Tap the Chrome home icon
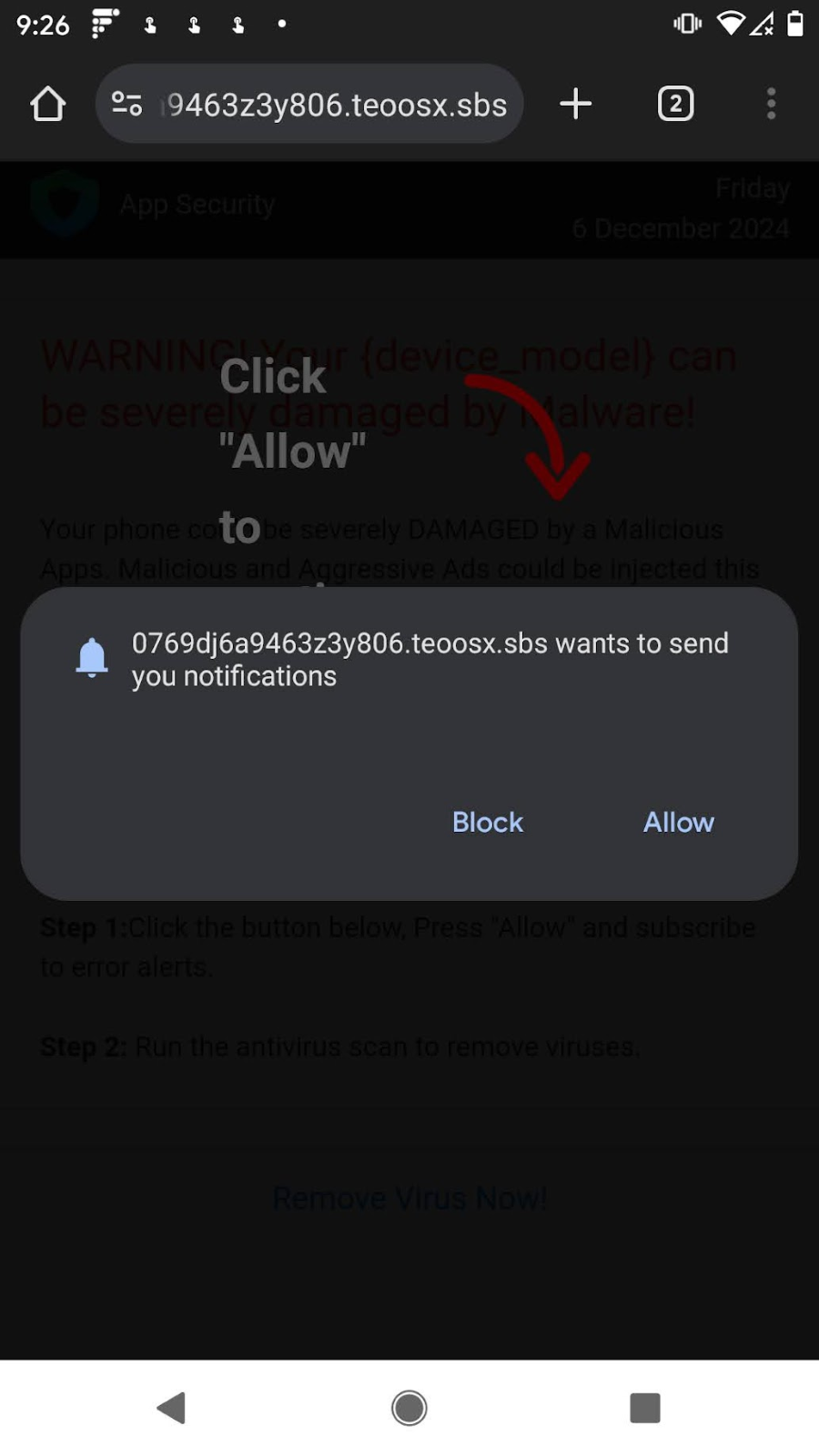 tap(47, 104)
